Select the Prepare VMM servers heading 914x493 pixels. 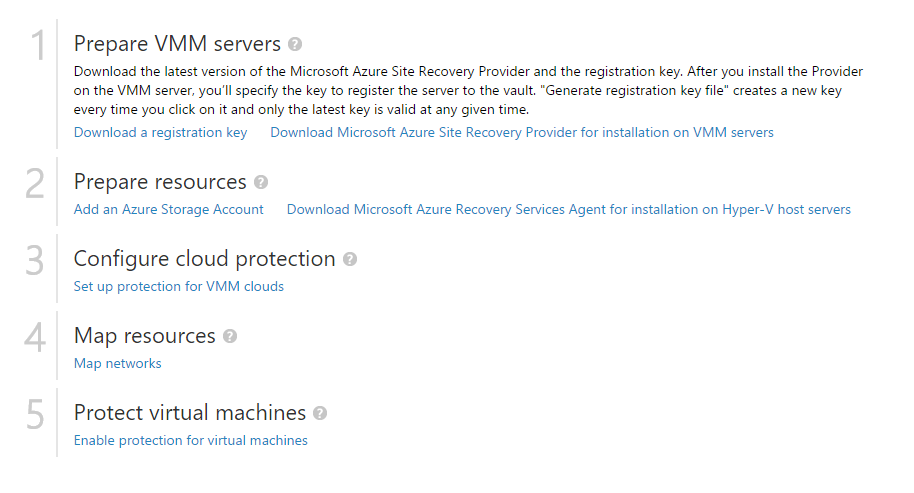pyautogui.click(x=177, y=44)
